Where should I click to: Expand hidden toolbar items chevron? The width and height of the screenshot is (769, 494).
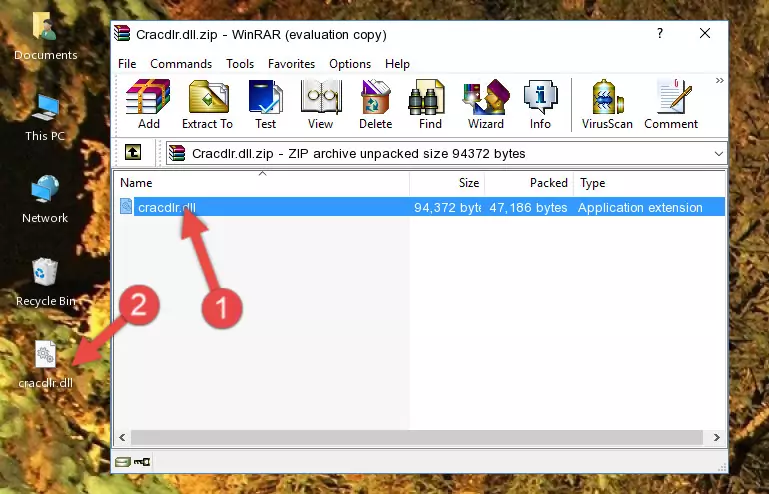pyautogui.click(x=719, y=80)
